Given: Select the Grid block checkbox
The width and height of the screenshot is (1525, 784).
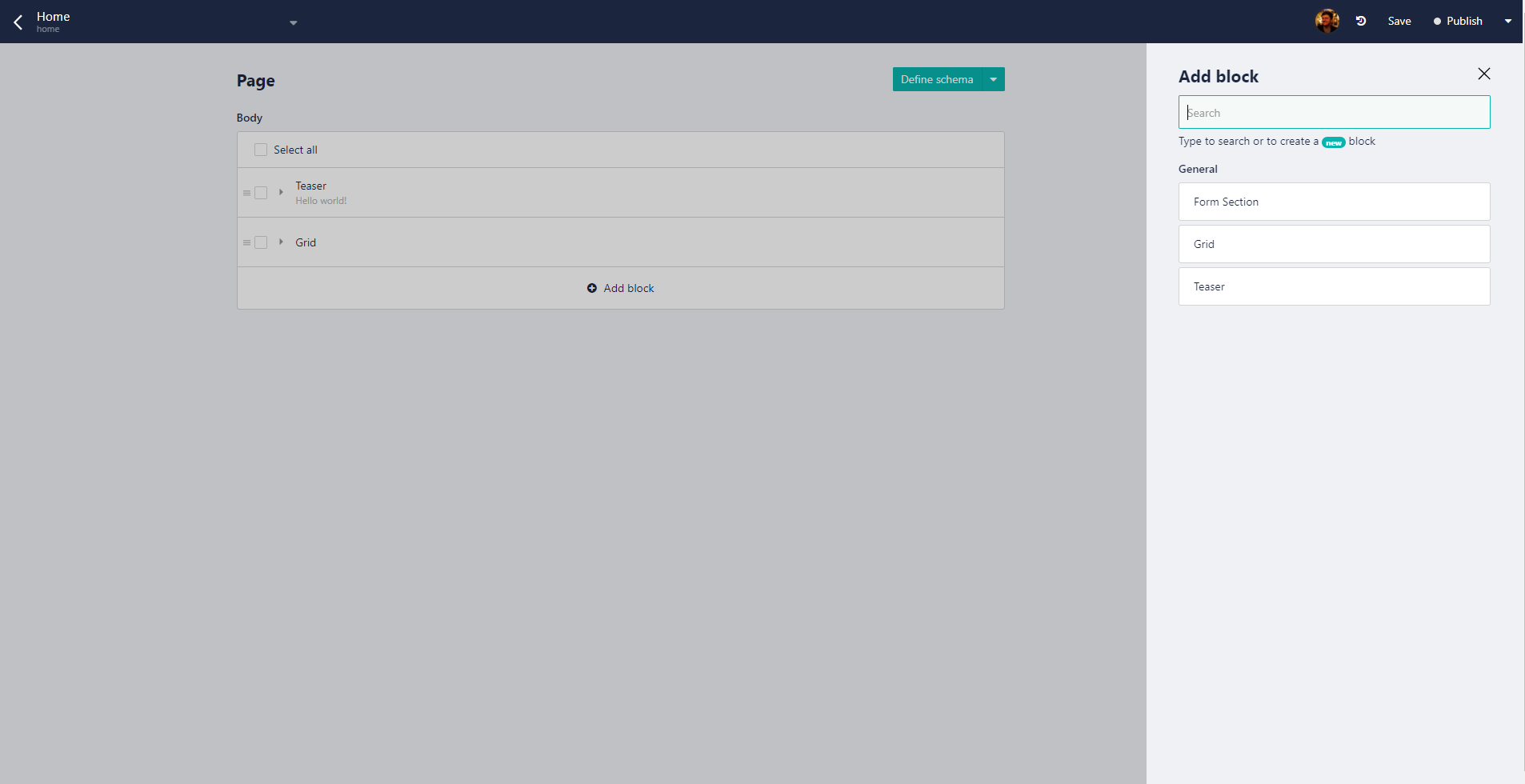Looking at the screenshot, I should pos(262,242).
